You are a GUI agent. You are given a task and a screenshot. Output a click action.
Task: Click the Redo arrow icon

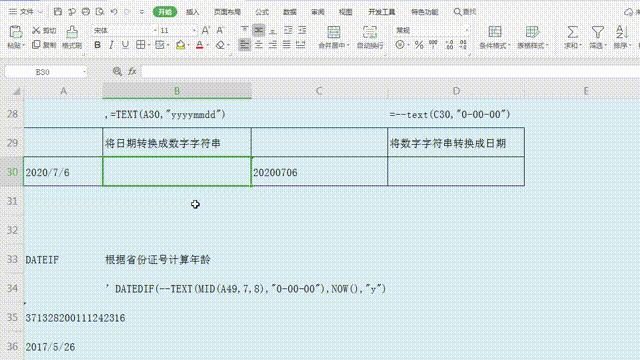point(127,12)
